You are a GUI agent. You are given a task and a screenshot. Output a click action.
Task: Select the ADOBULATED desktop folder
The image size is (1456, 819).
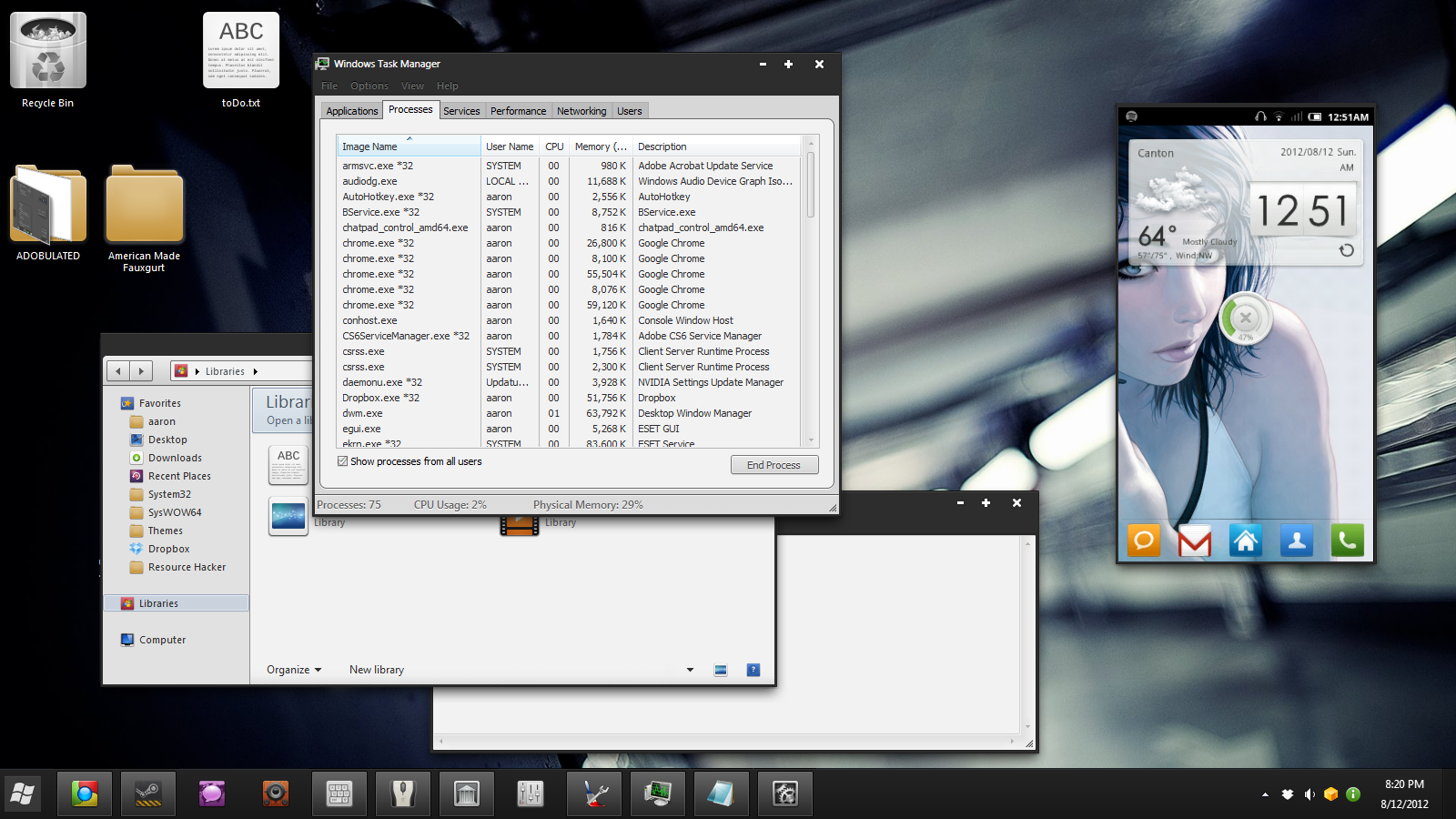pyautogui.click(x=48, y=213)
